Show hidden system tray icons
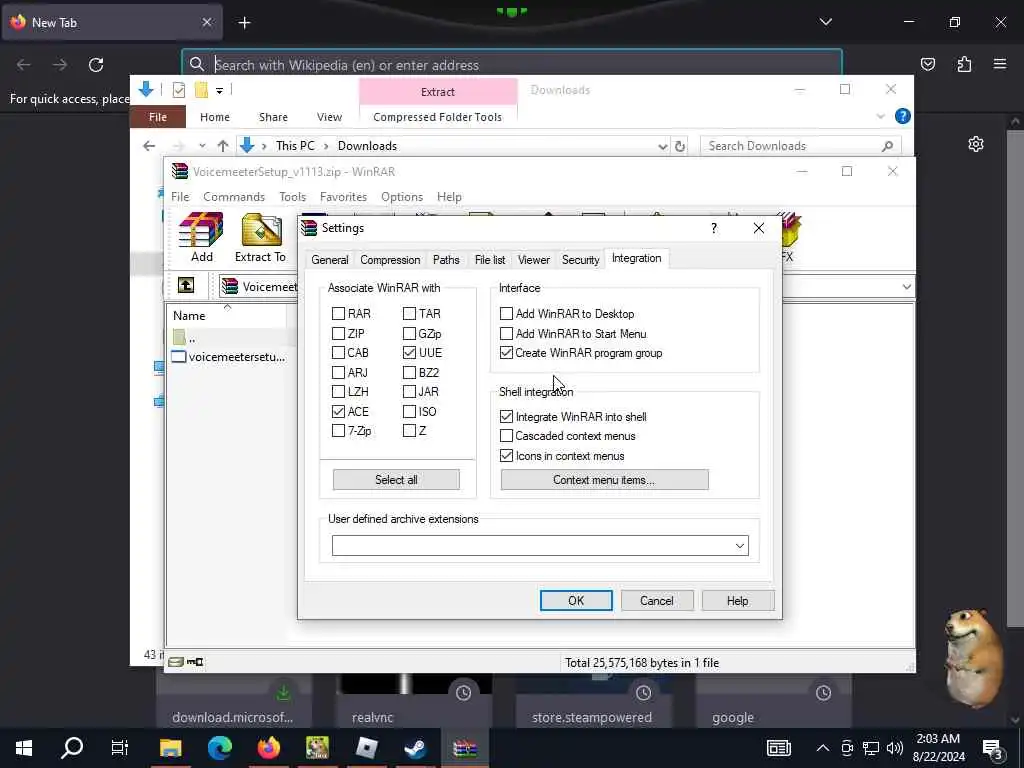1024x768 pixels. coord(823,748)
